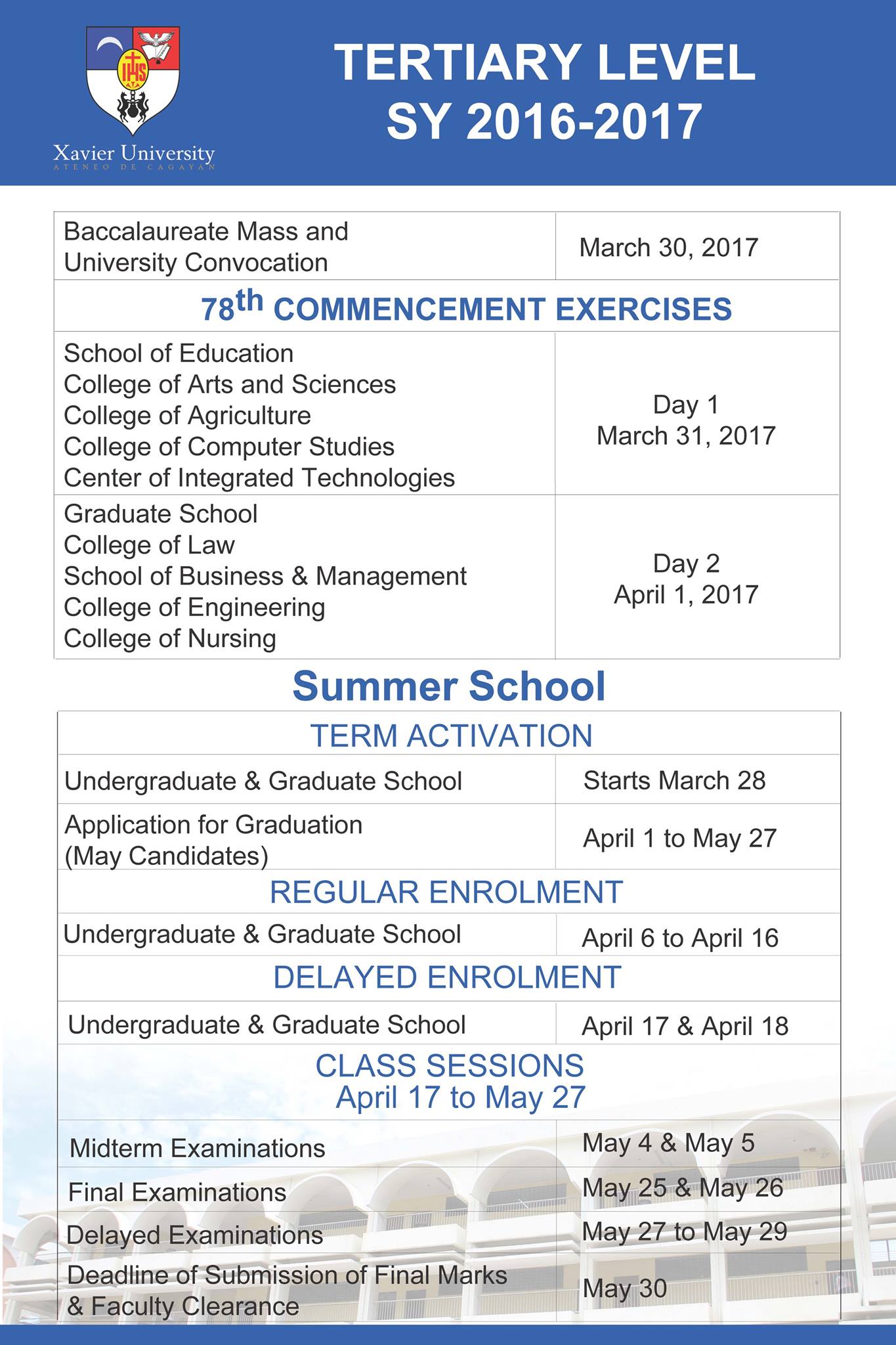
Task: Click the Day 2 April 1, 2017 cell
Action: (x=686, y=579)
